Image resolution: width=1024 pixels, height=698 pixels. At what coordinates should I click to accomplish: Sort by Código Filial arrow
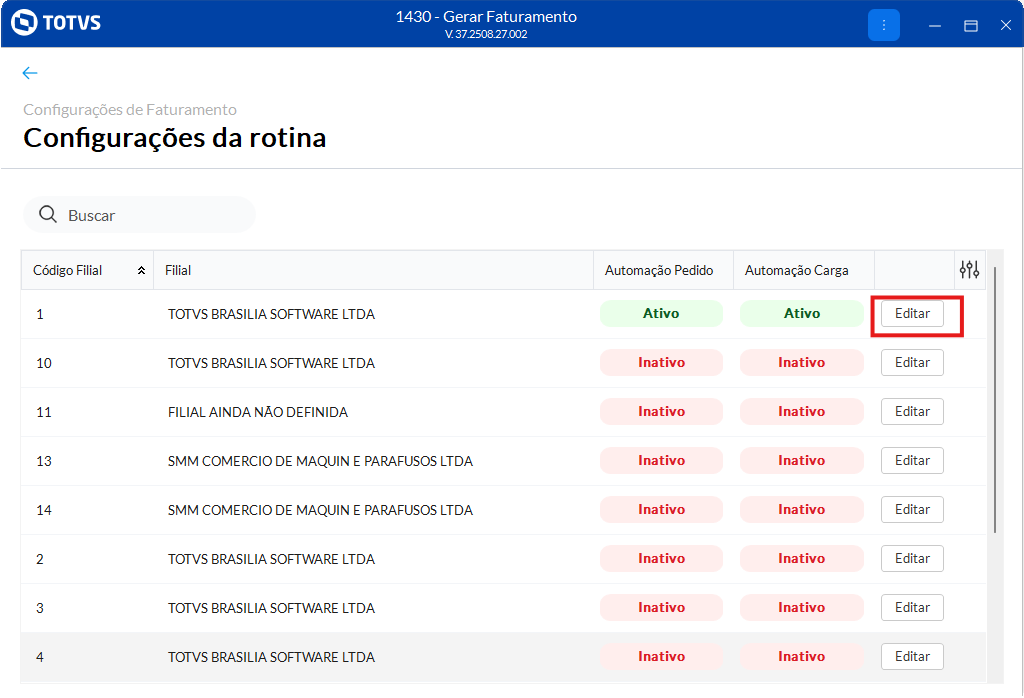coord(141,271)
